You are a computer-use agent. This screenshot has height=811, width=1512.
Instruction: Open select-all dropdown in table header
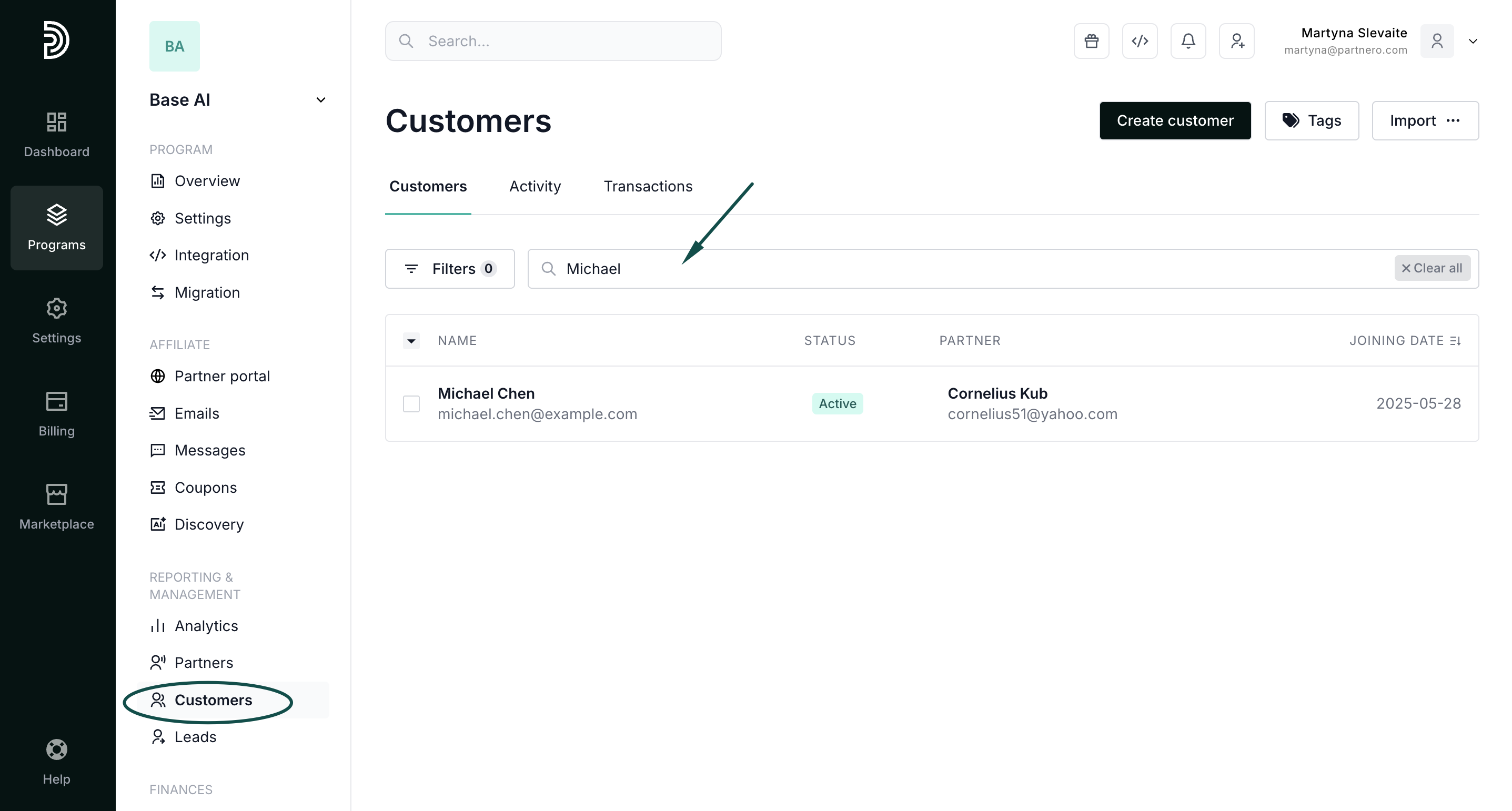point(411,340)
